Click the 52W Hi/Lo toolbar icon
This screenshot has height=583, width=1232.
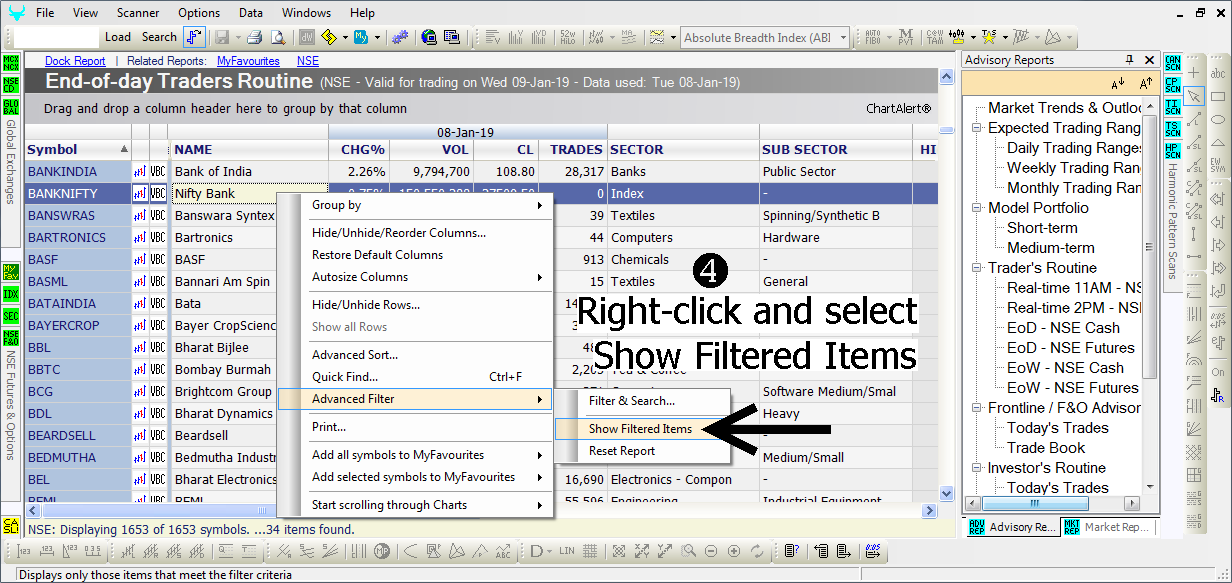point(569,37)
